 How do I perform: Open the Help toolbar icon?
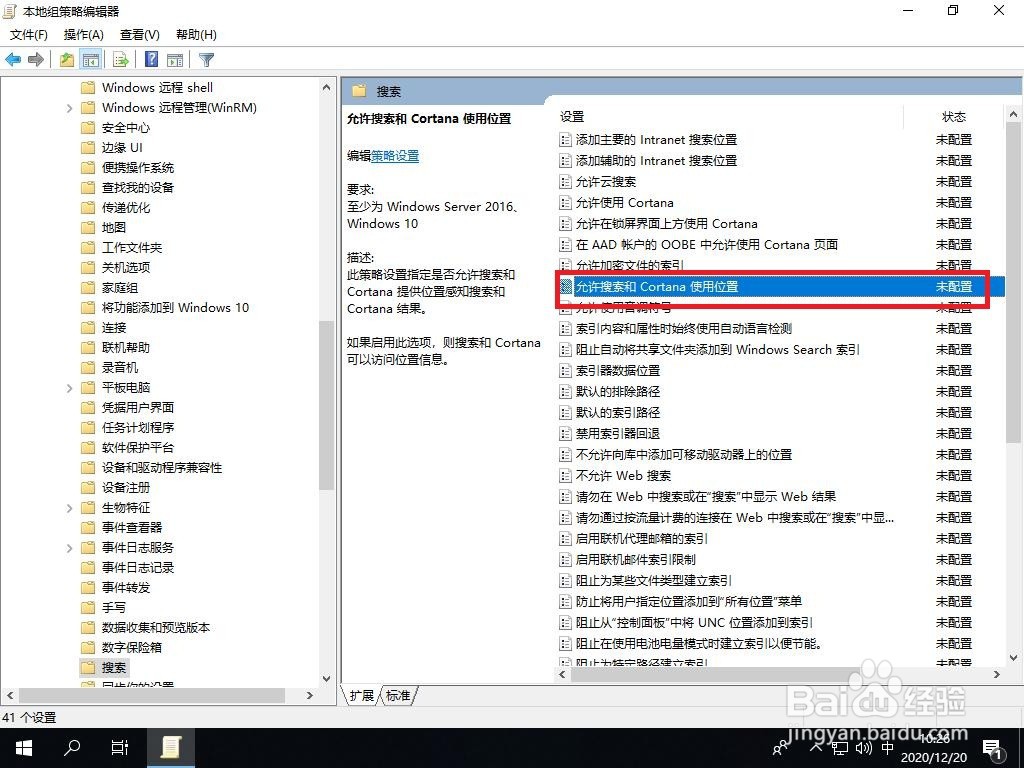point(152,60)
